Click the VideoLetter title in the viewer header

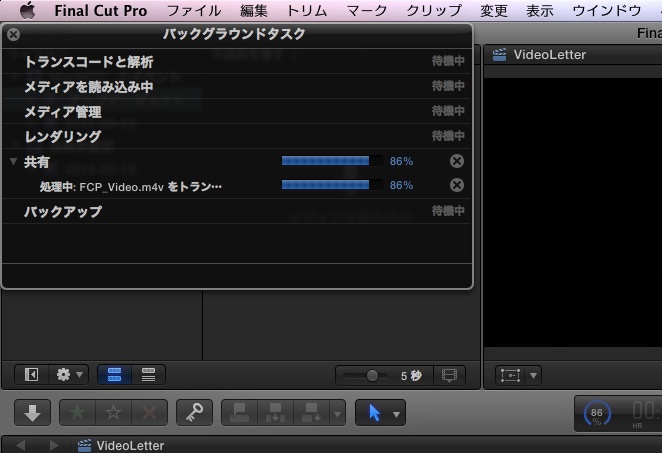[550, 54]
